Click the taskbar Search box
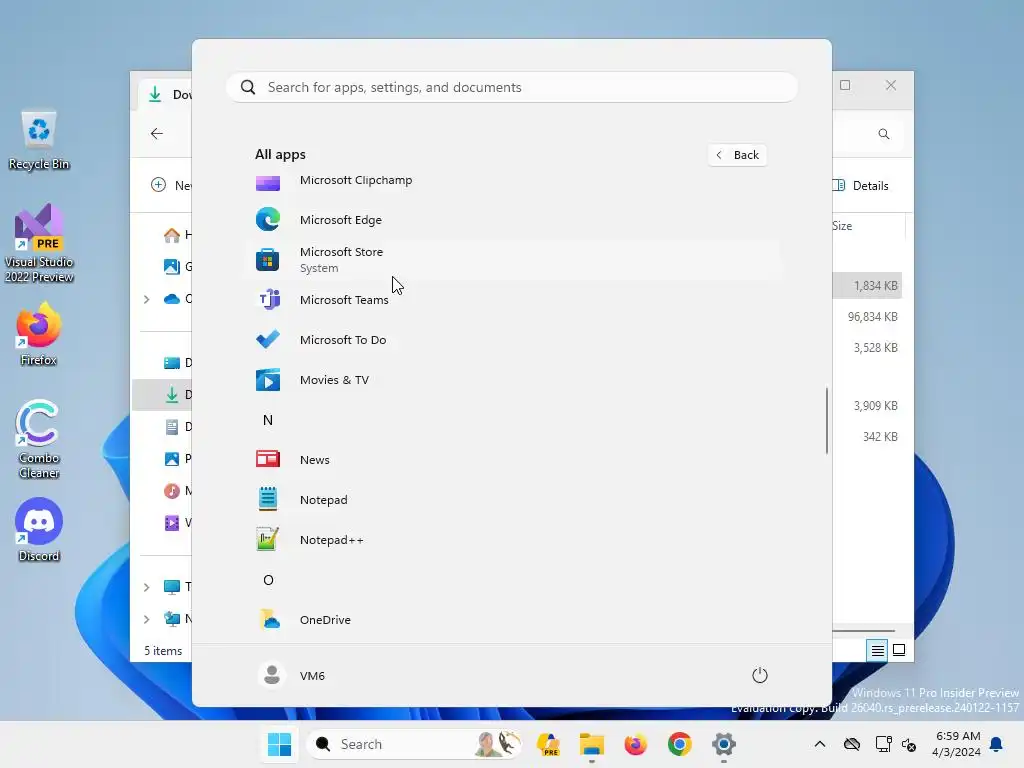Screen dimensions: 1024x768 (414, 744)
